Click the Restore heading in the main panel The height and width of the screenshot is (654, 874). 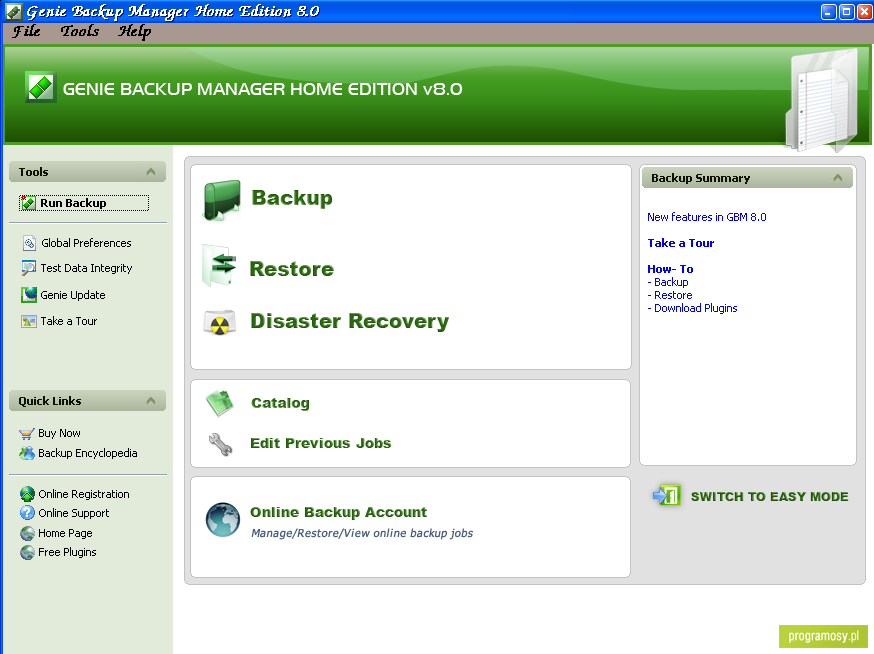(292, 269)
